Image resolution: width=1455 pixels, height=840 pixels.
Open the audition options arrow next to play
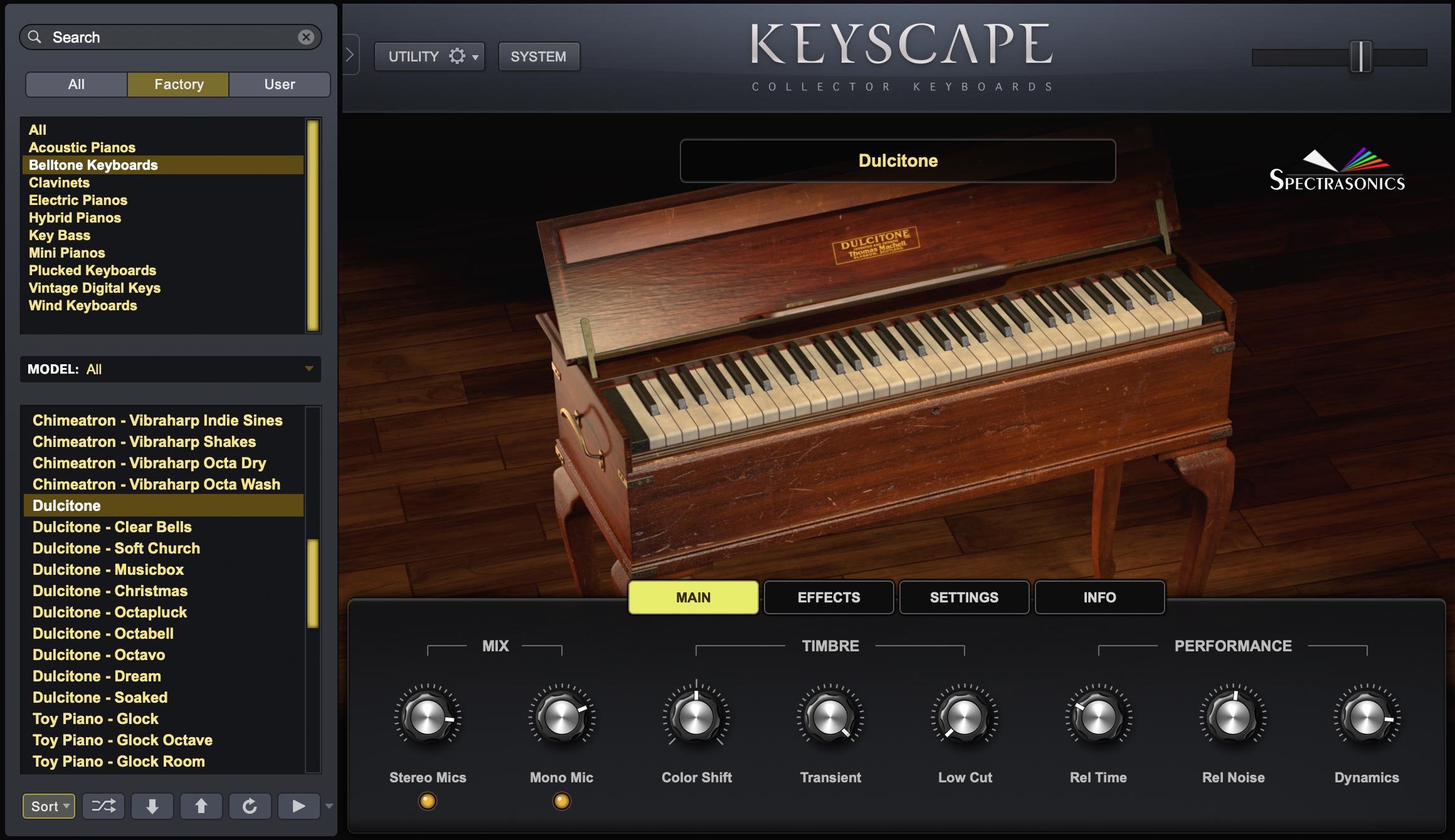tap(329, 806)
